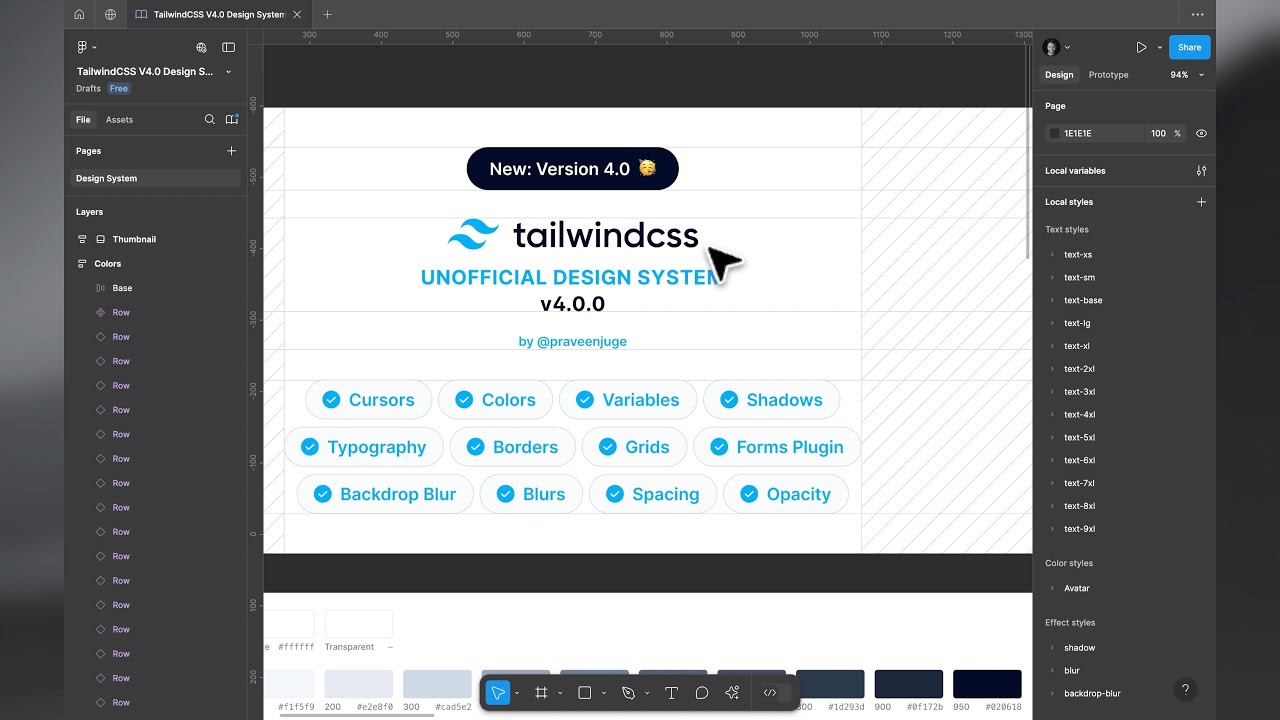Open Frame tools dropdown arrow
The height and width of the screenshot is (720, 1280).
tap(560, 693)
